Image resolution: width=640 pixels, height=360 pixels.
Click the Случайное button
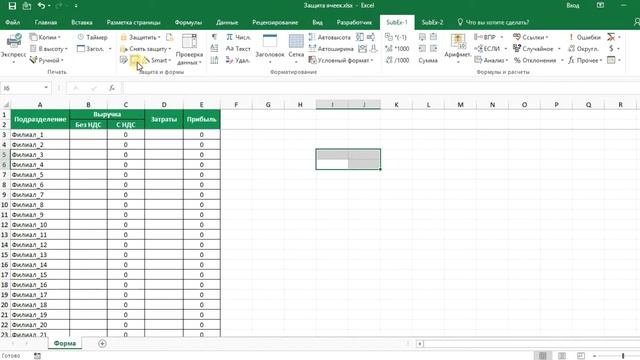pyautogui.click(x=533, y=49)
